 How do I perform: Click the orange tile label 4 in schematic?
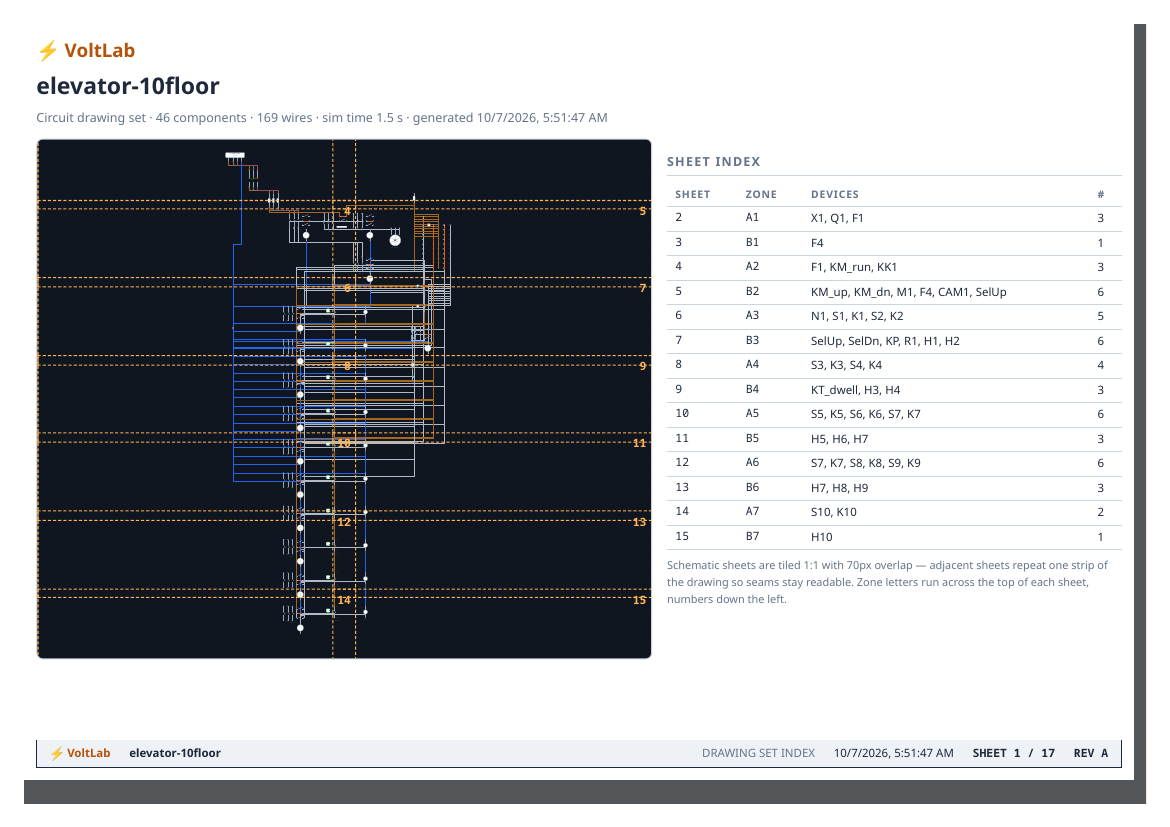[347, 210]
